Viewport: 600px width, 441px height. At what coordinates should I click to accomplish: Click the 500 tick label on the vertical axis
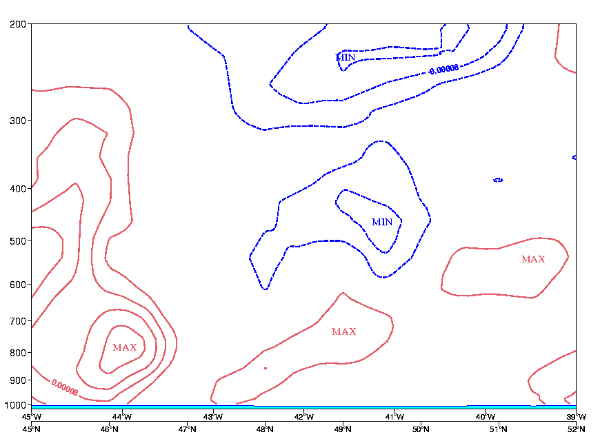pyautogui.click(x=17, y=241)
